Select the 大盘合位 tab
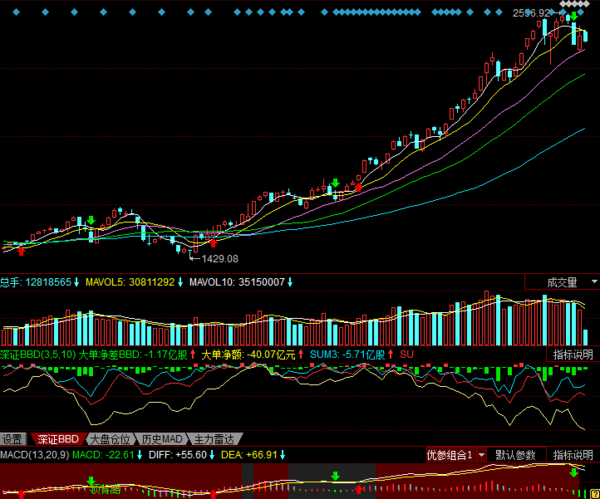This screenshot has height=499, width=600. pos(110,439)
